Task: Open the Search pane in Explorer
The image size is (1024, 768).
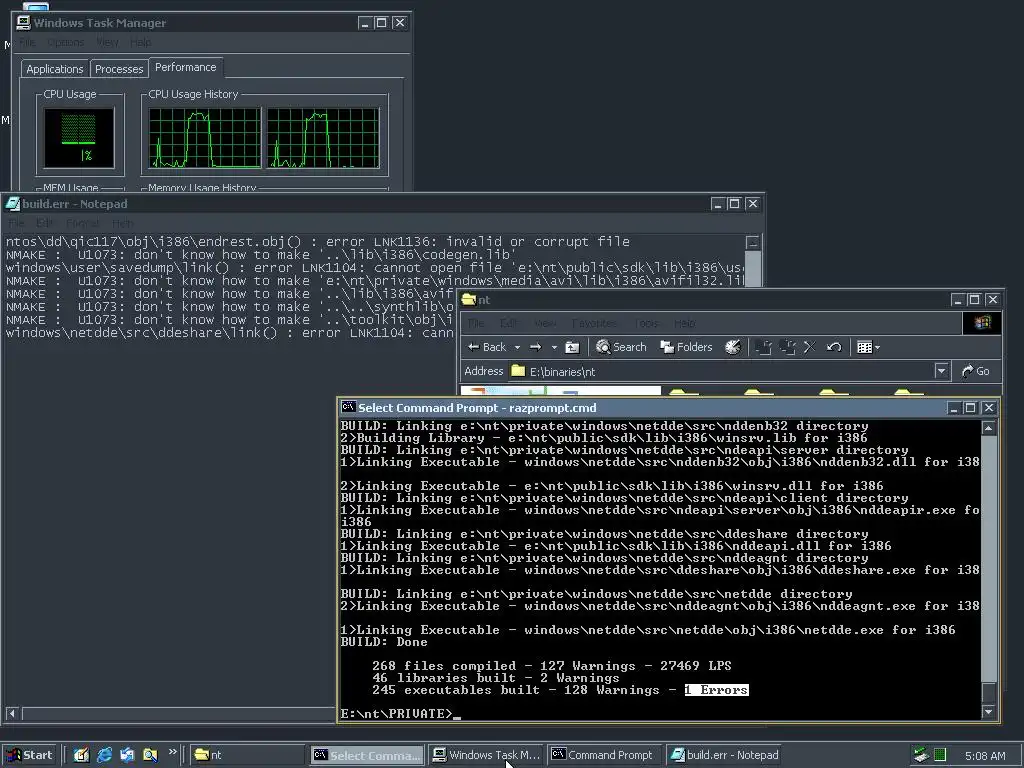Action: point(621,347)
